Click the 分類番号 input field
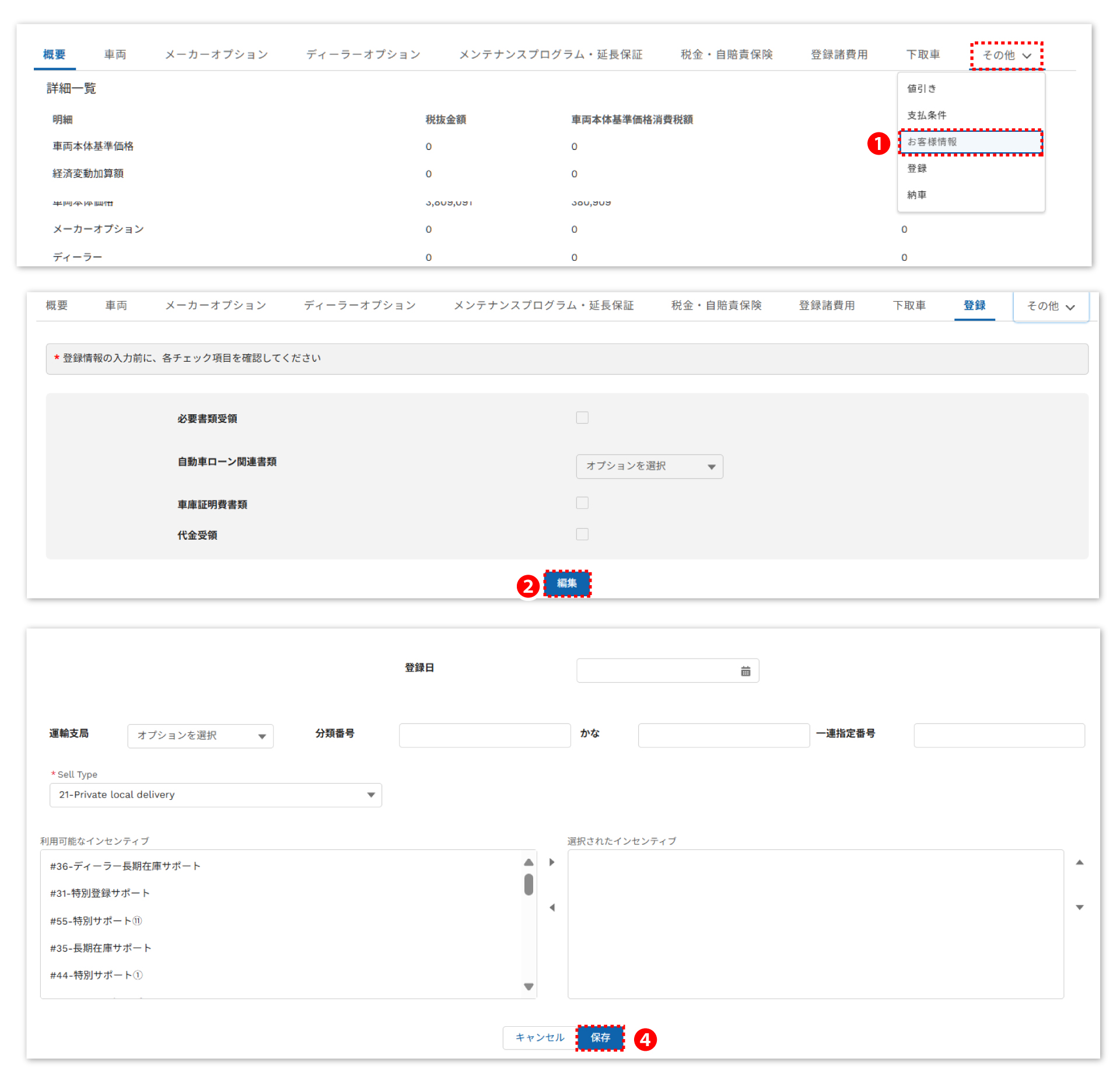Viewport: 1120px width, 1077px height. pyautogui.click(x=484, y=735)
